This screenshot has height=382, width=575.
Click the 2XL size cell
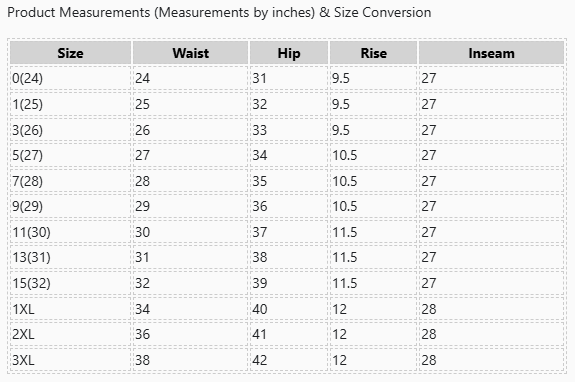tap(70, 334)
